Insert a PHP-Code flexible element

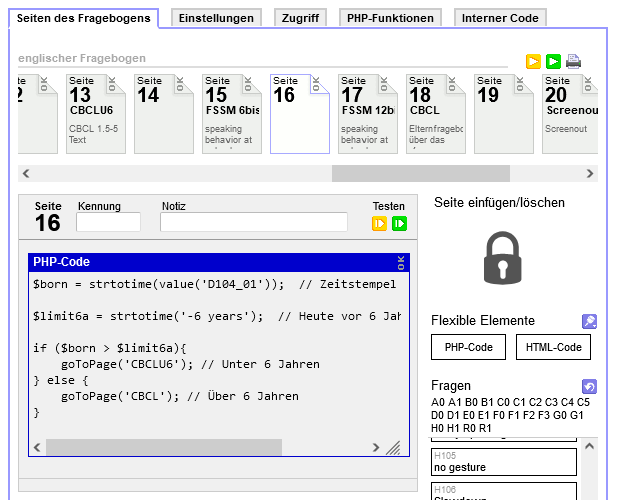pos(468,347)
